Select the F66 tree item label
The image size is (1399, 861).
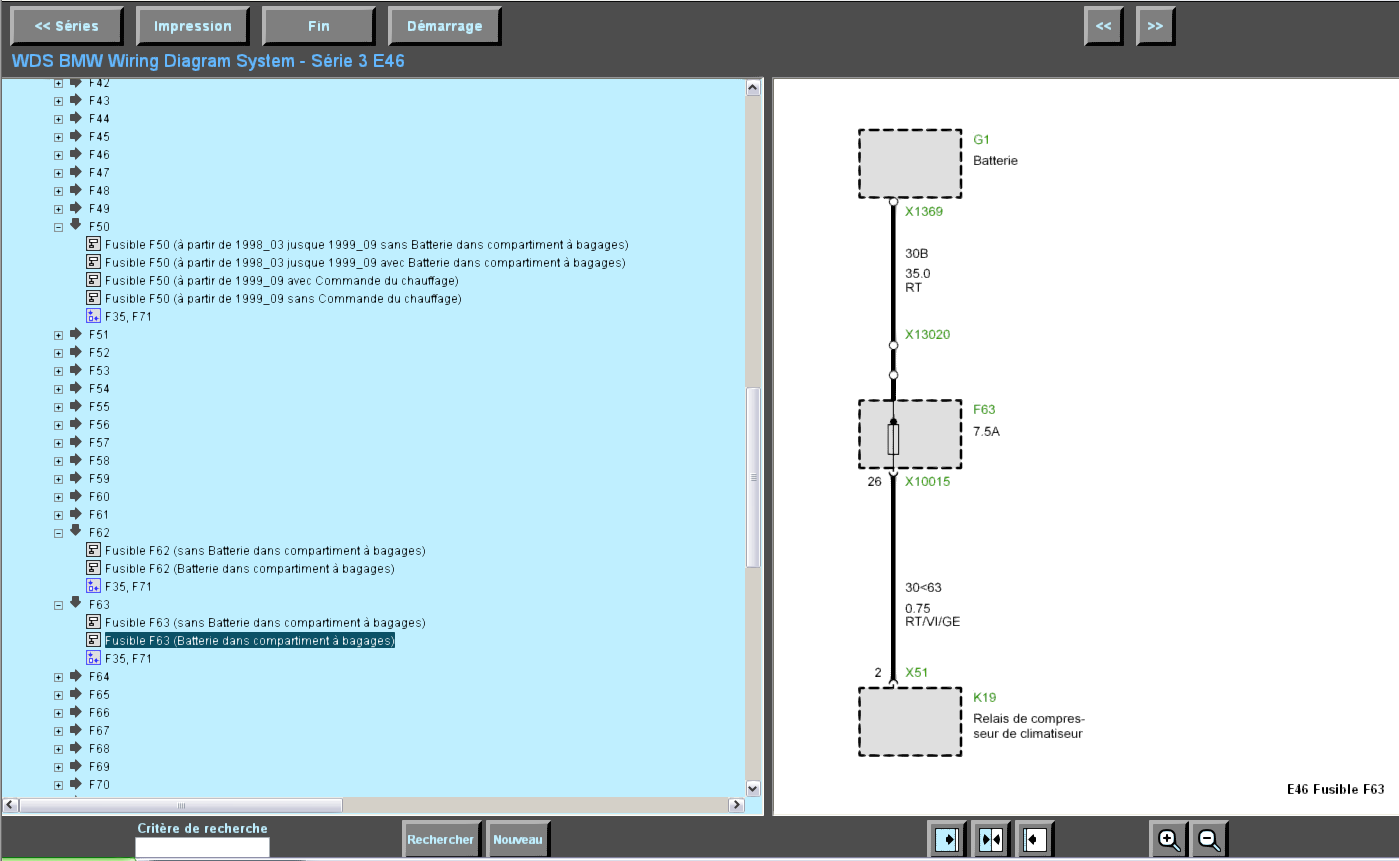pos(99,713)
